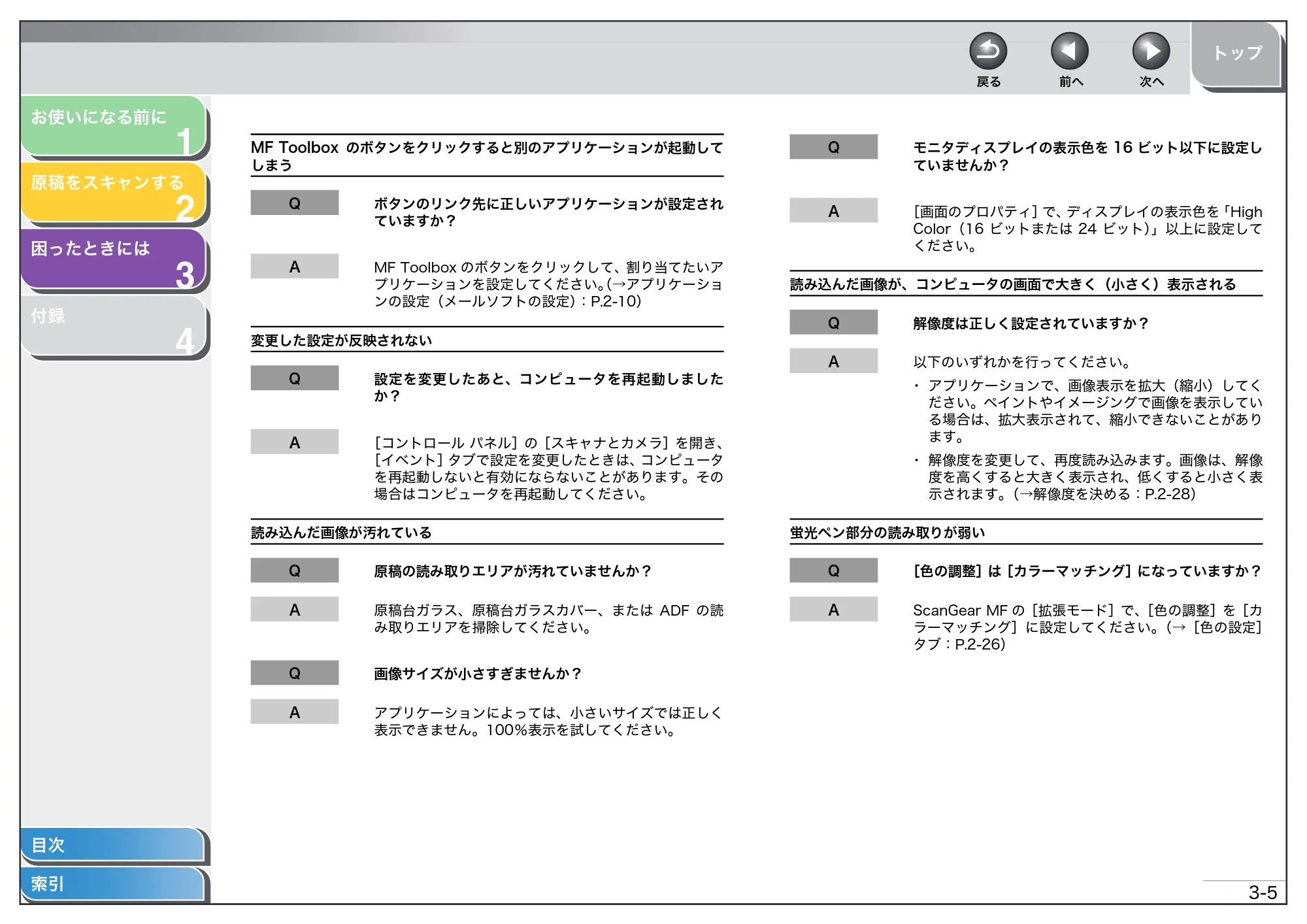
Task: Open the 付録 appendix tab
Action: click(x=114, y=325)
